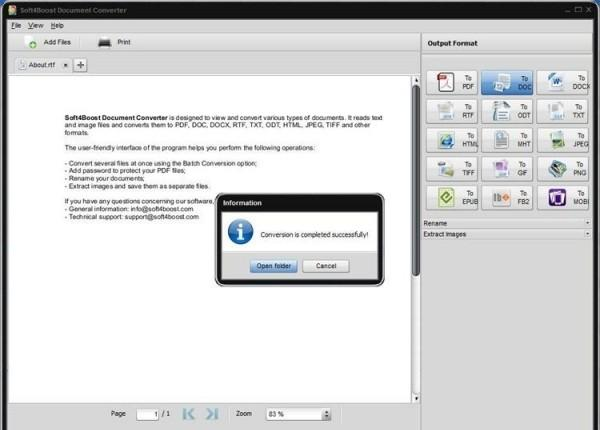Click the support@soft4boost.com email text

[162, 217]
